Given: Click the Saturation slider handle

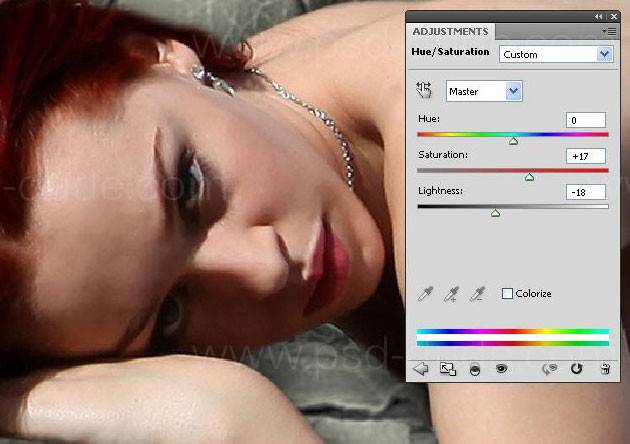Looking at the screenshot, I should tap(530, 177).
